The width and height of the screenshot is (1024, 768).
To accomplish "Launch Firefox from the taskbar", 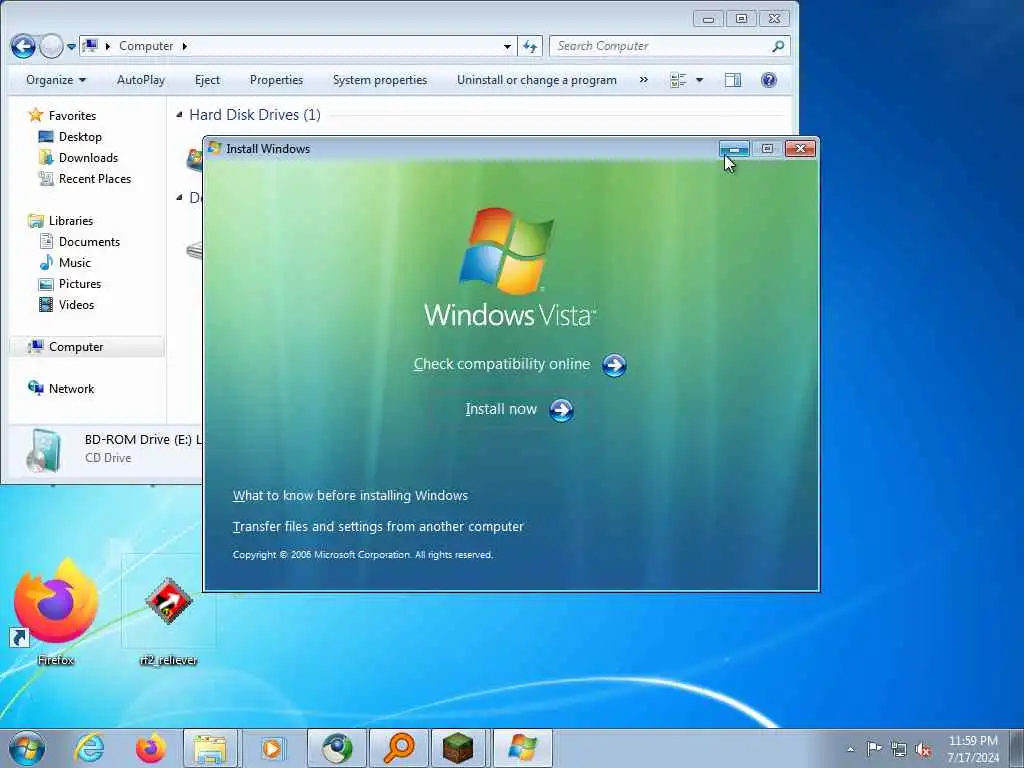I will (150, 748).
